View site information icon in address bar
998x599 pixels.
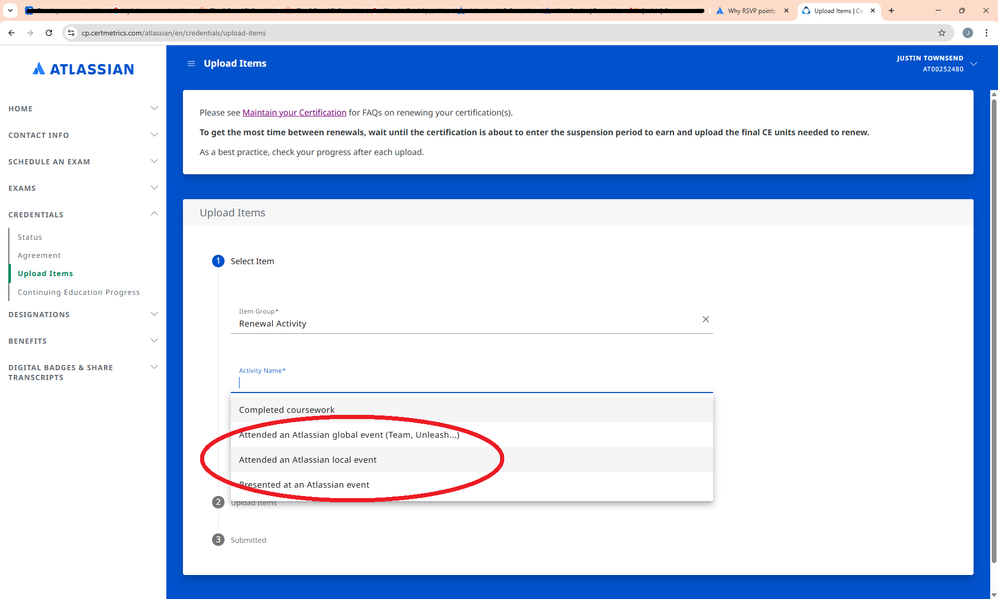tap(71, 32)
